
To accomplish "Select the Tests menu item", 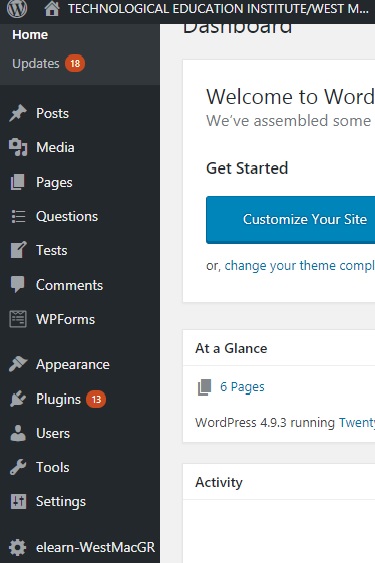I will pyautogui.click(x=52, y=250).
